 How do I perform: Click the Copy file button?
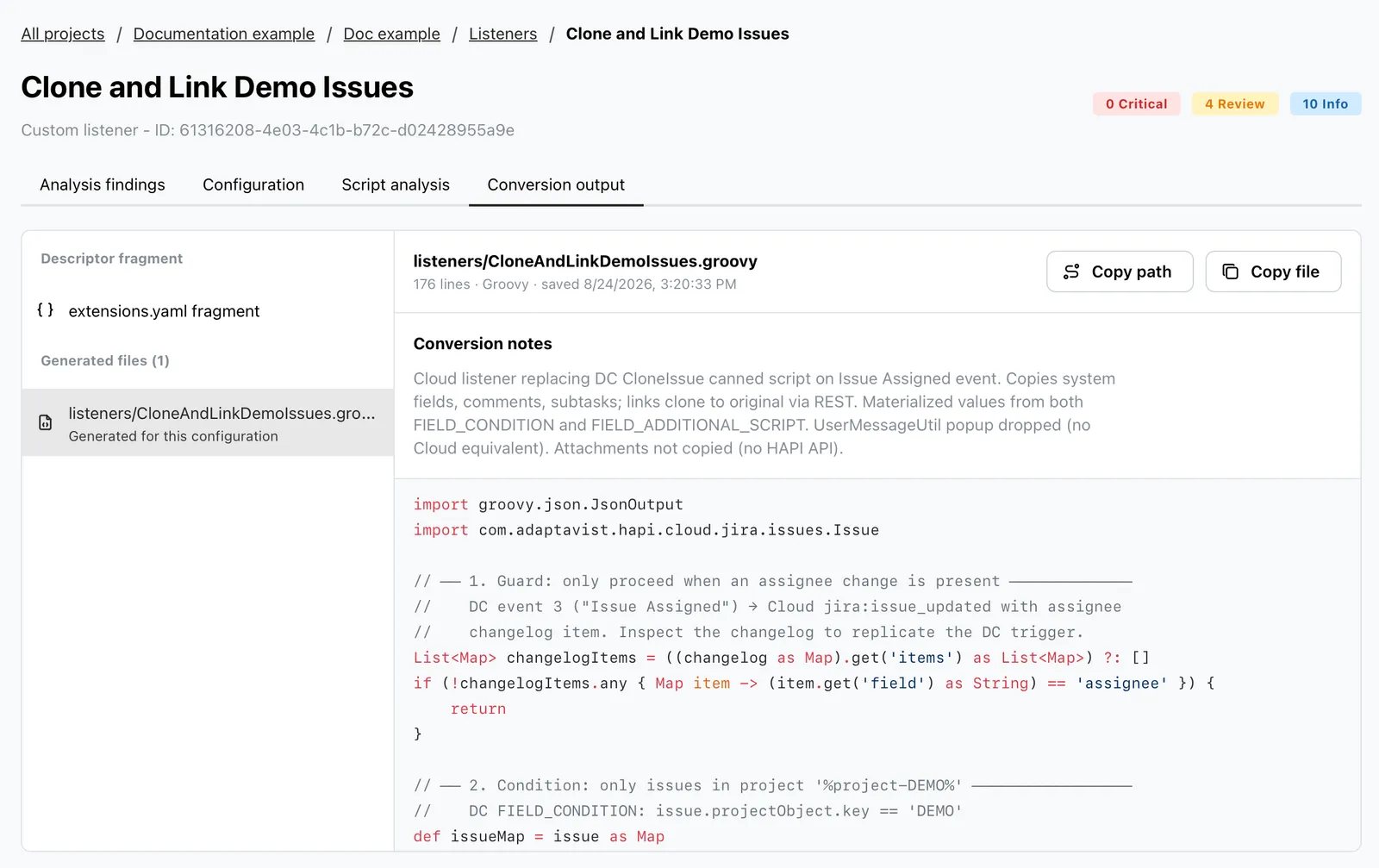pos(1273,272)
